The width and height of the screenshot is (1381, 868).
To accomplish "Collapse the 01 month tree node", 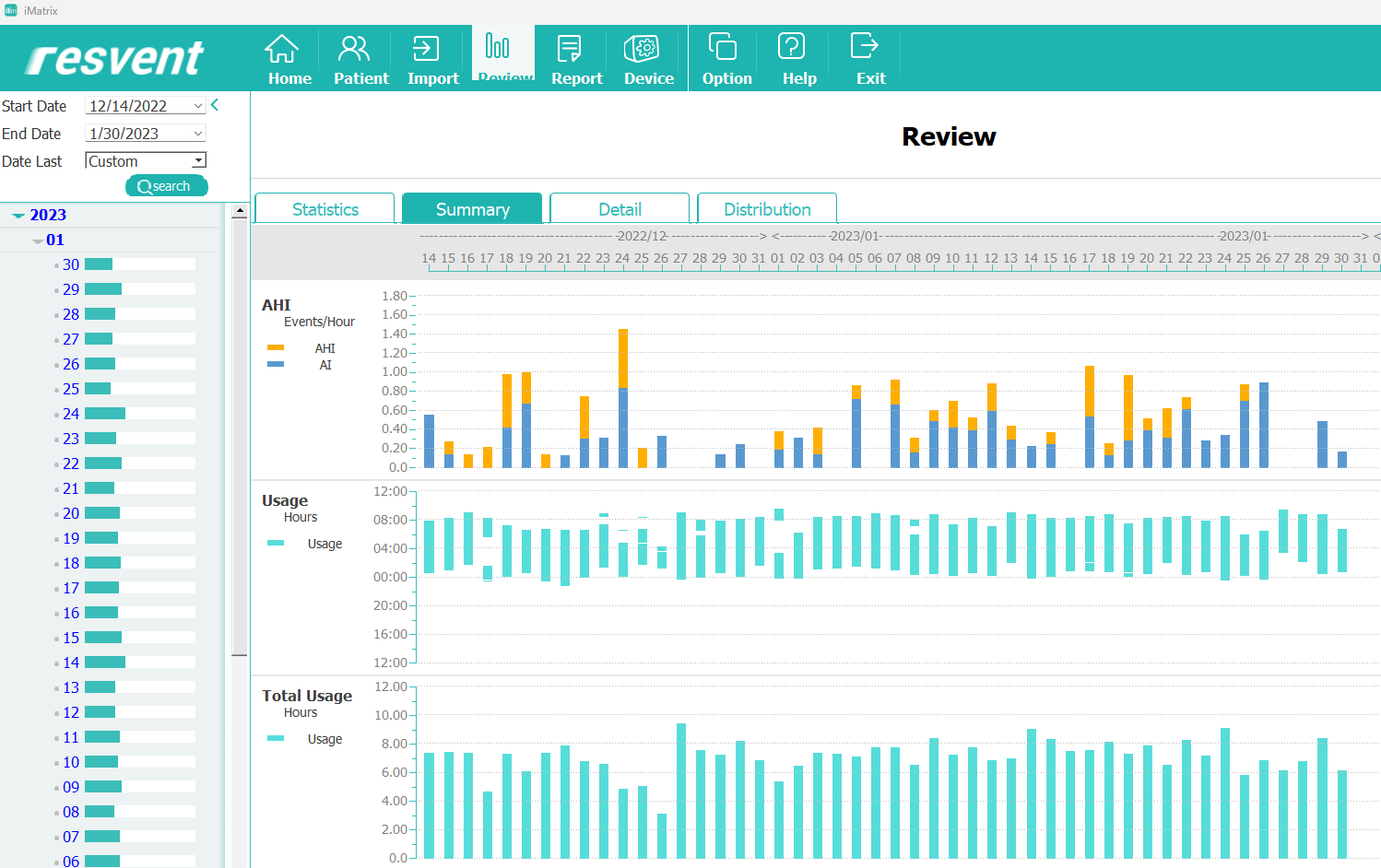I will pos(37,240).
